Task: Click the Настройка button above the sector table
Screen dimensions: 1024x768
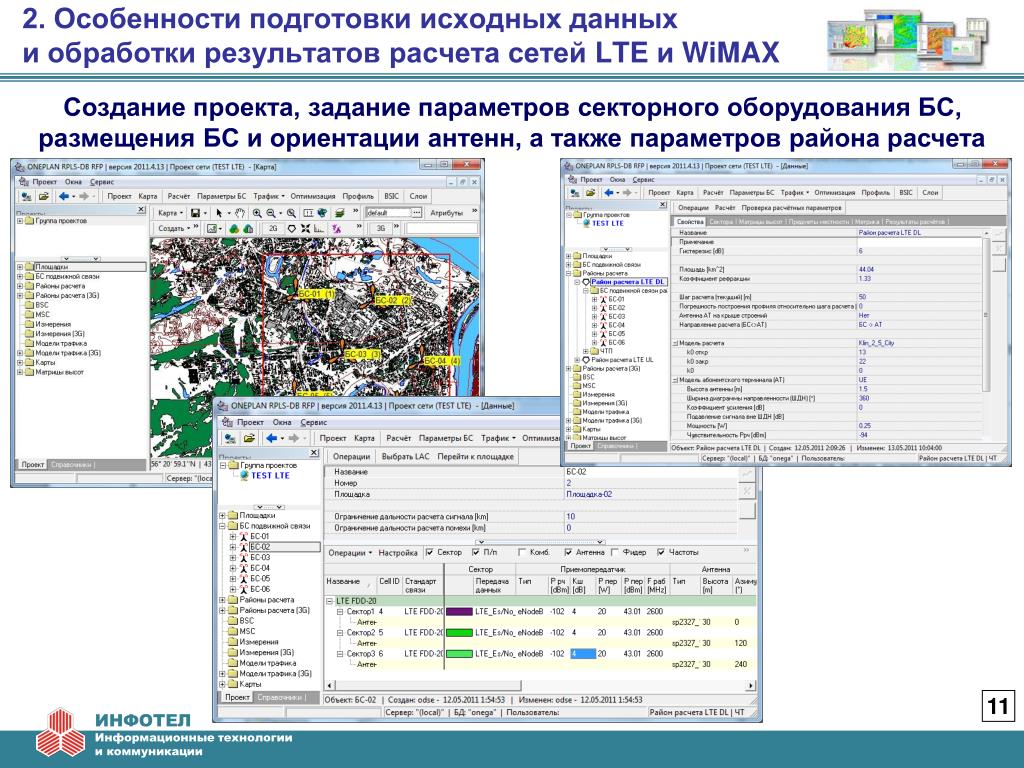Action: [398, 552]
